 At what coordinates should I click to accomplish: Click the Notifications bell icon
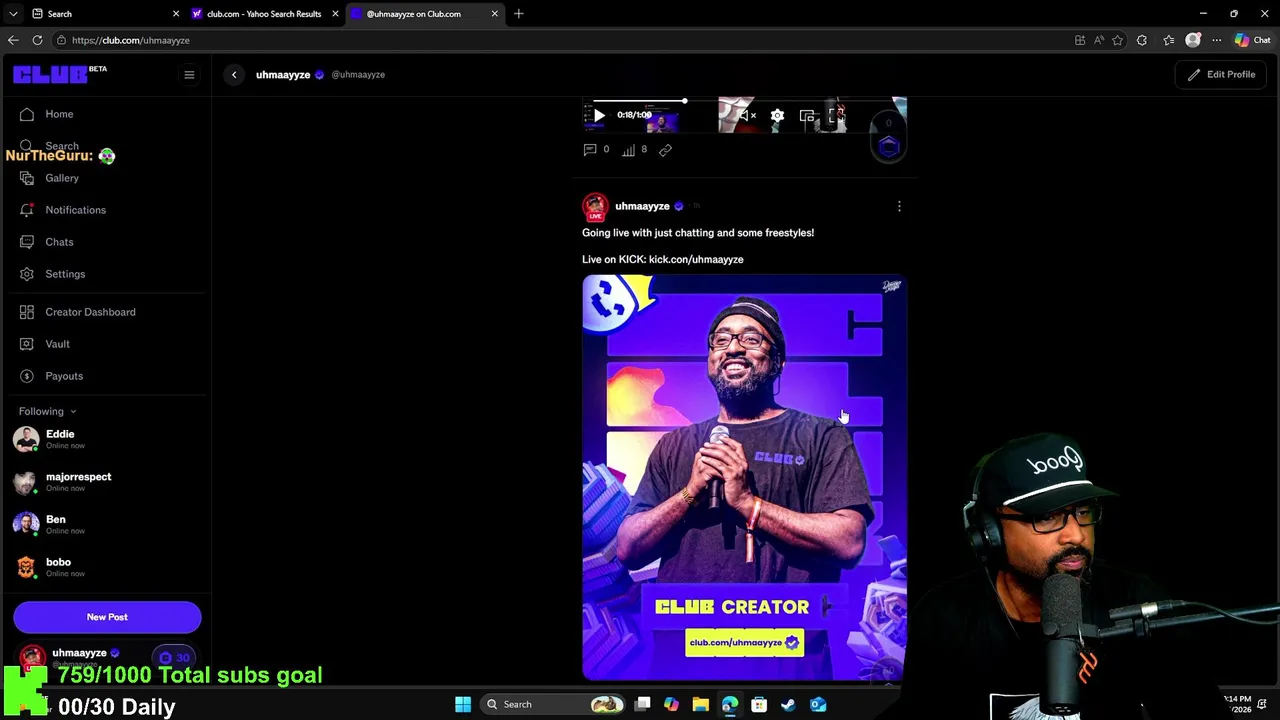27,210
